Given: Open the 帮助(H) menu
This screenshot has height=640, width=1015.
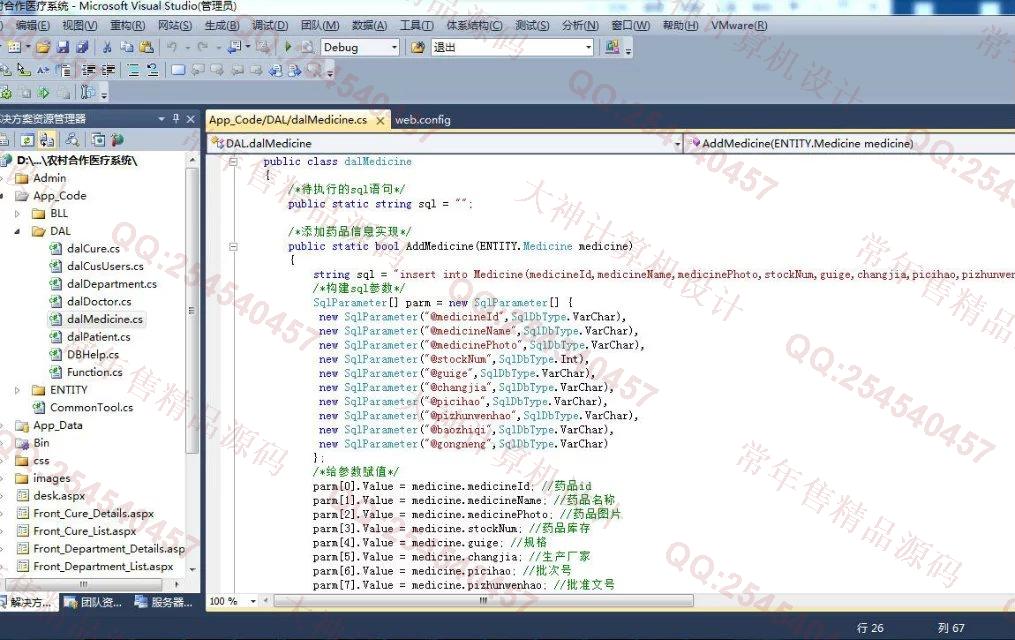Looking at the screenshot, I should [680, 25].
